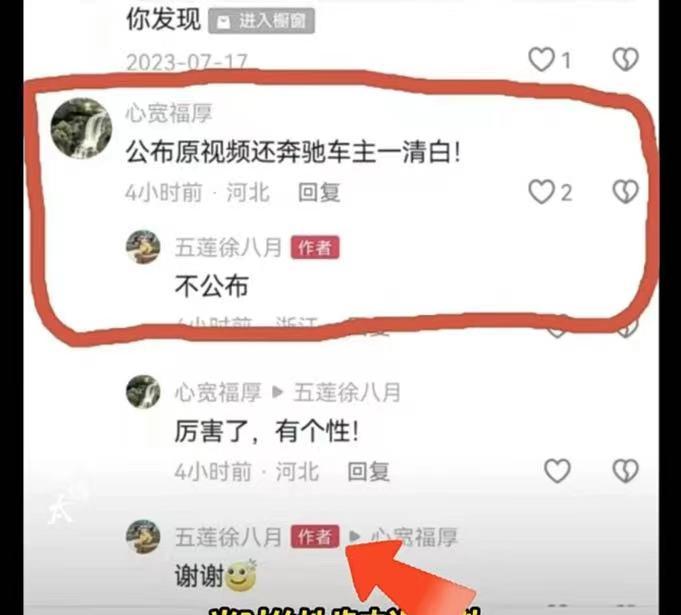Tap username 五莲徐八月 above 不公布
This screenshot has height=615, width=681.
(x=228, y=247)
